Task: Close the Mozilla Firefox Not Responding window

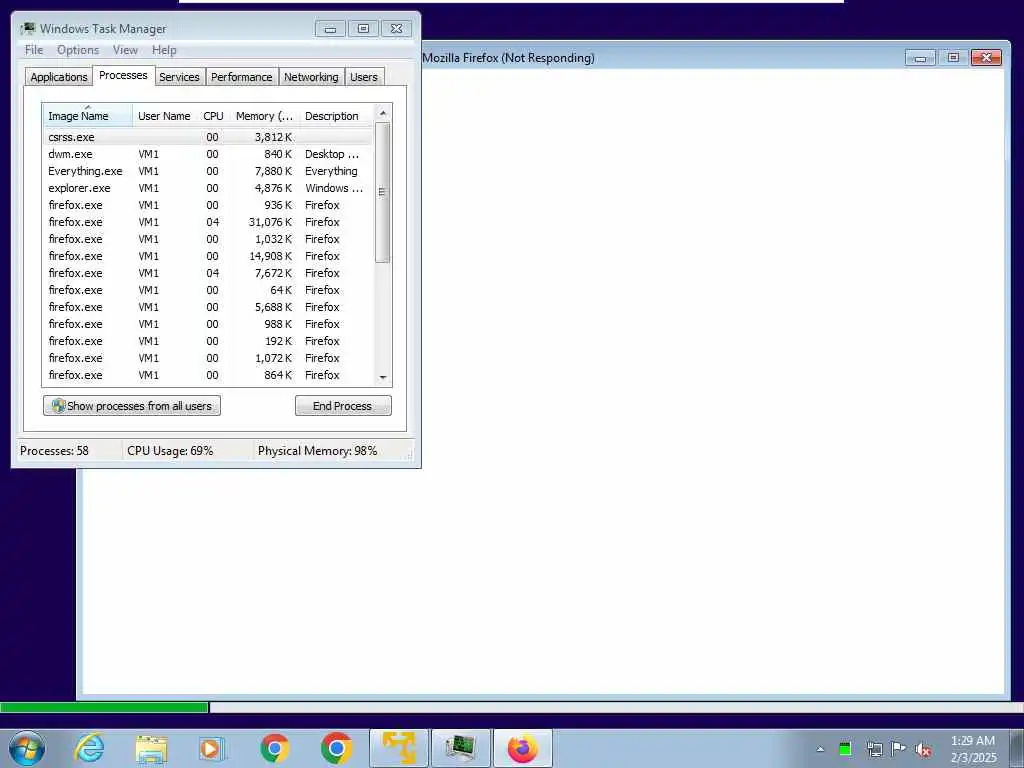Action: tap(986, 57)
